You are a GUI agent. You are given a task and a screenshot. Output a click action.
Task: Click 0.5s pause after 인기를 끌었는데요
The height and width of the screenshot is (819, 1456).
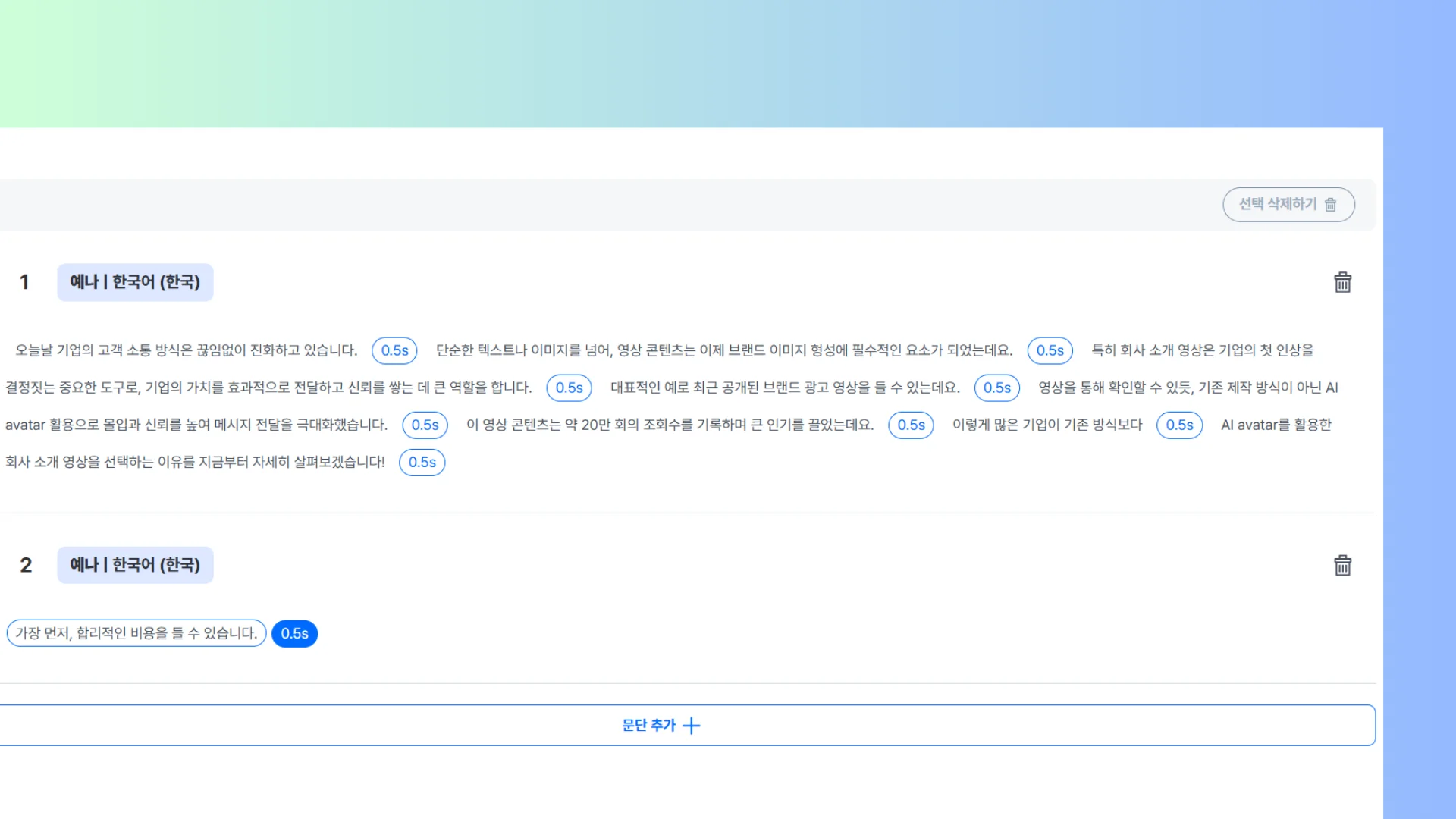pyautogui.click(x=911, y=425)
